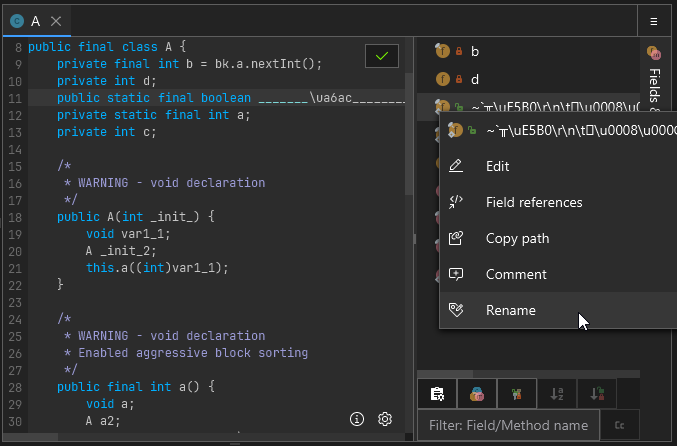Click 'bk.a.nextInt()' in line 9

(x=265, y=64)
